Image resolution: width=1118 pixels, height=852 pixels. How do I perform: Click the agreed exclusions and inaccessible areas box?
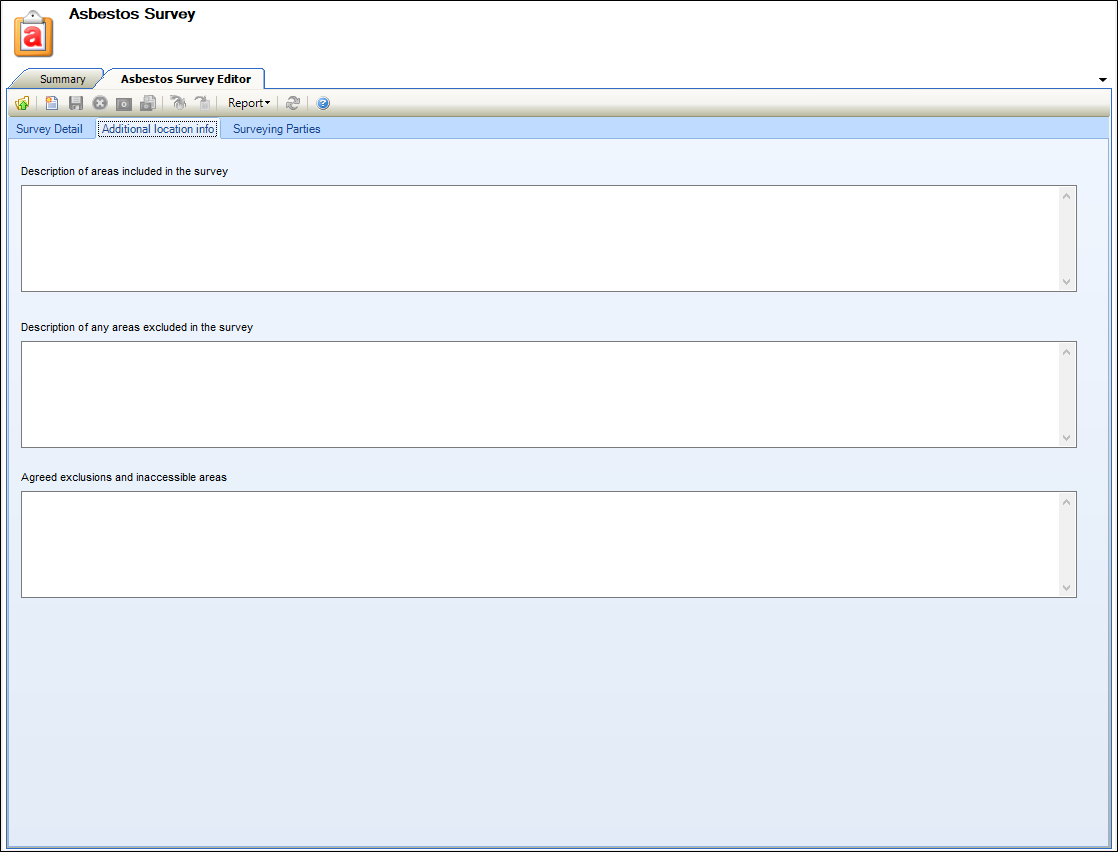[x=540, y=544]
